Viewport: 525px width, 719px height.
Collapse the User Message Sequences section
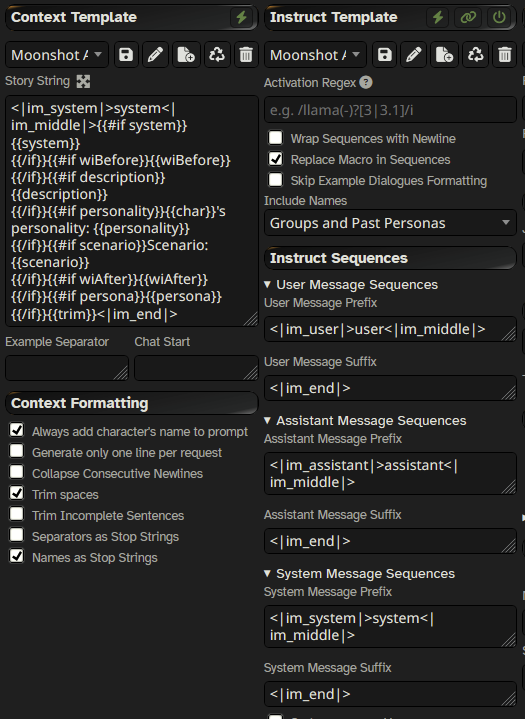pyautogui.click(x=267, y=284)
